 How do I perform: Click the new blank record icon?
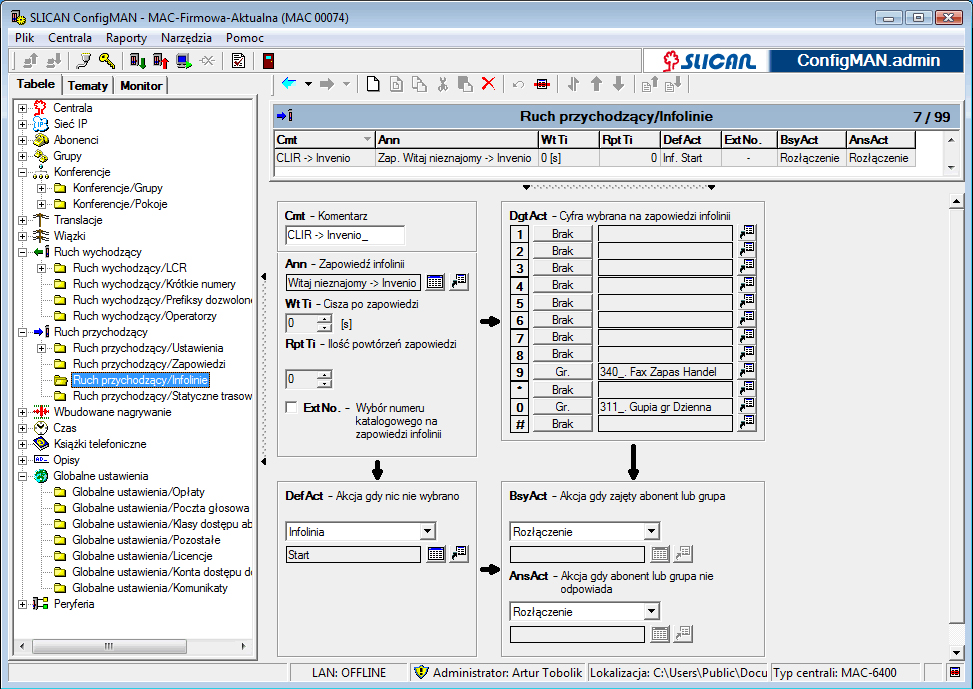tap(373, 84)
